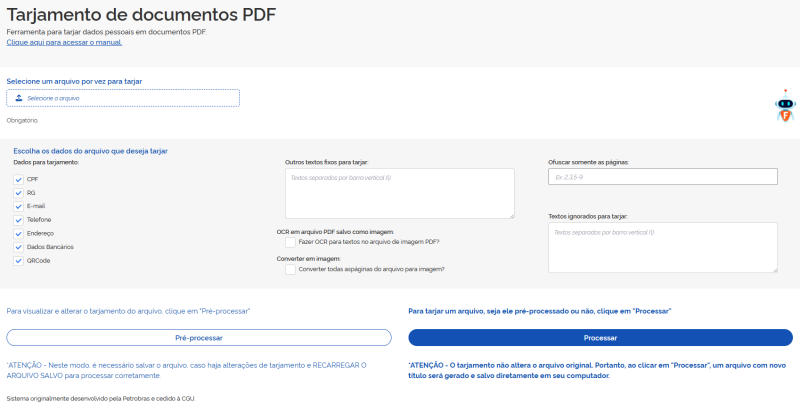
Task: Click the robot assistant chatbot icon
Action: 786,106
